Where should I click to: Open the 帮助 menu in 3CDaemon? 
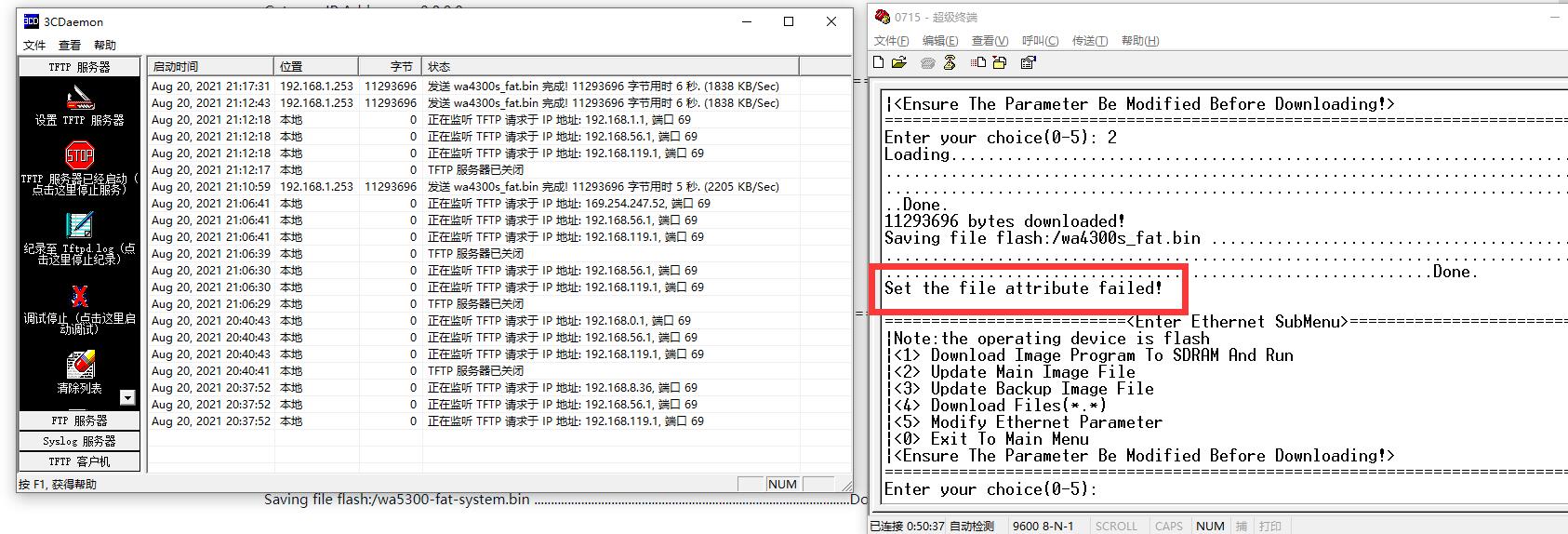105,46
